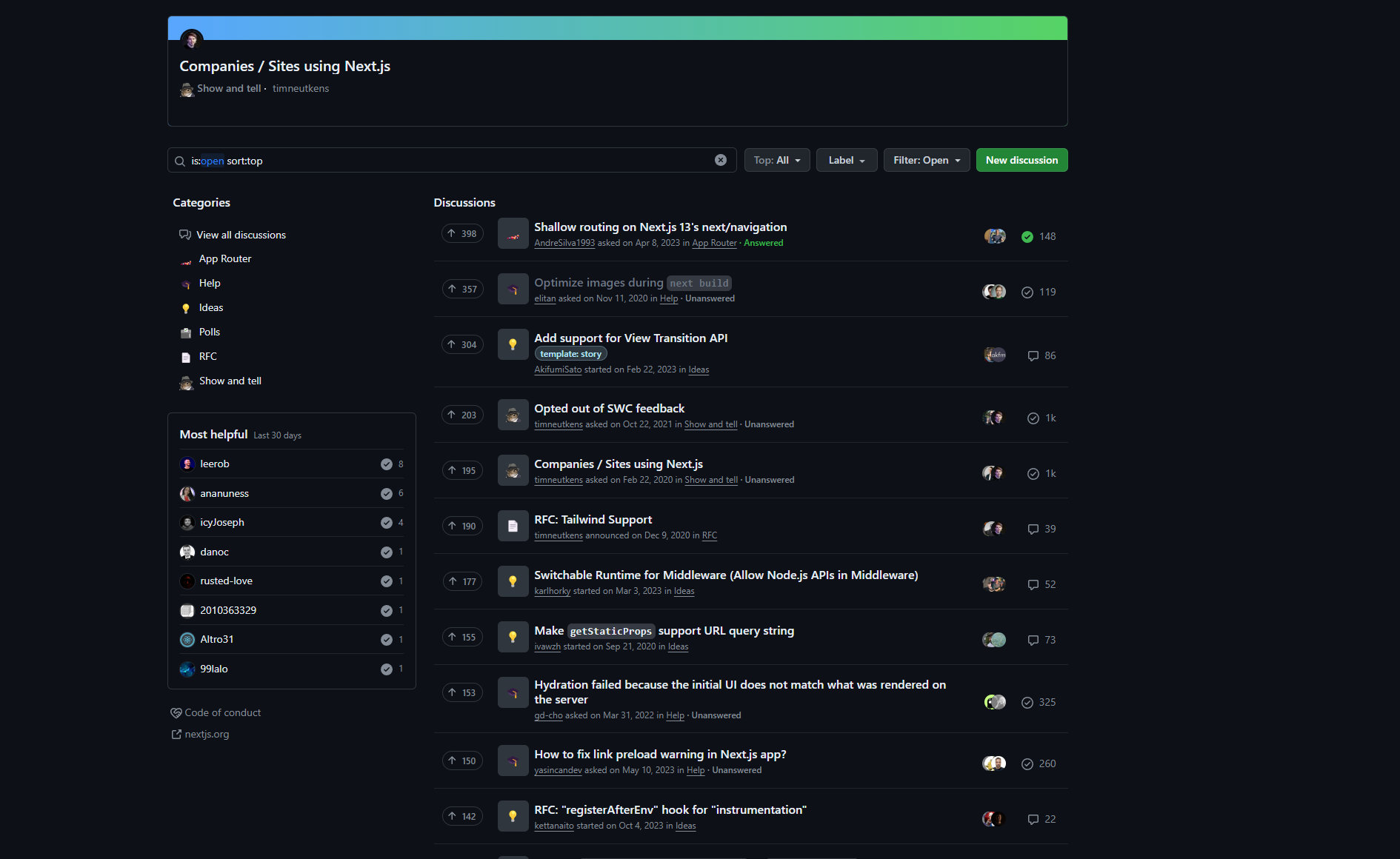Viewport: 1400px width, 859px height.
Task: Toggle the answered checkmark on Opted out of SWC feedback
Action: [1033, 418]
